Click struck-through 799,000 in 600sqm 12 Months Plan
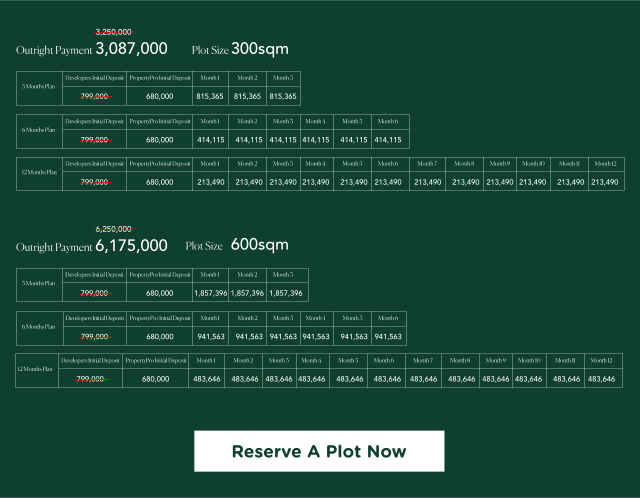This screenshot has height=498, width=640. 90,379
